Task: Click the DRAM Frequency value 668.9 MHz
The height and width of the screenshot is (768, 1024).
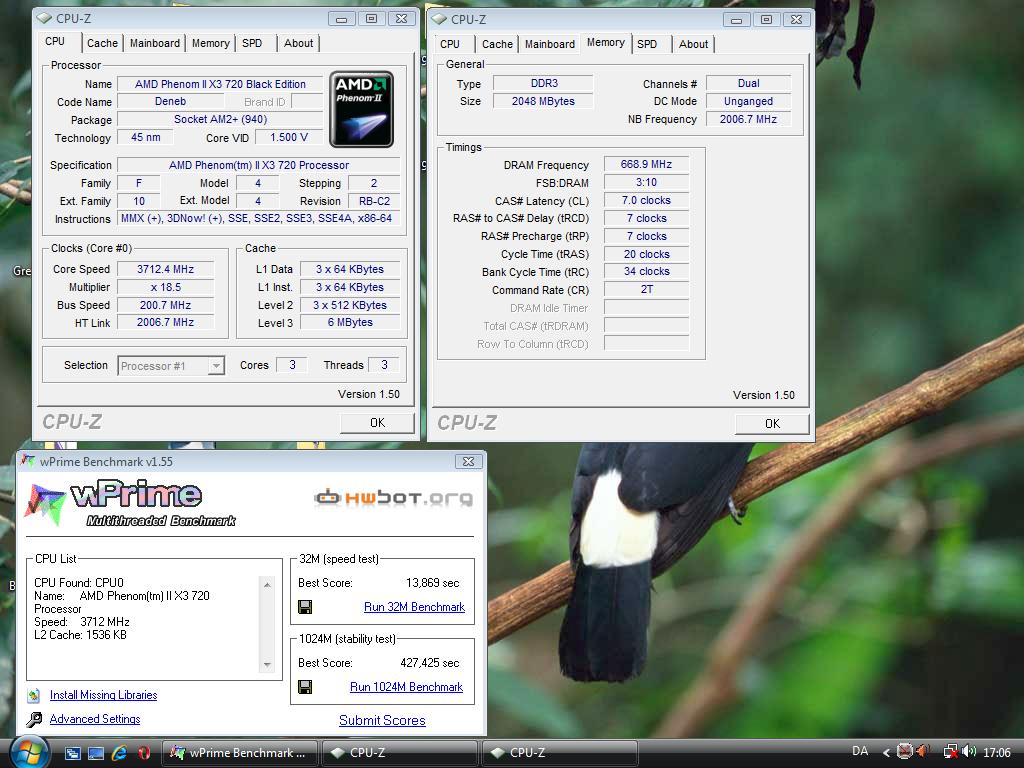Action: (x=646, y=164)
